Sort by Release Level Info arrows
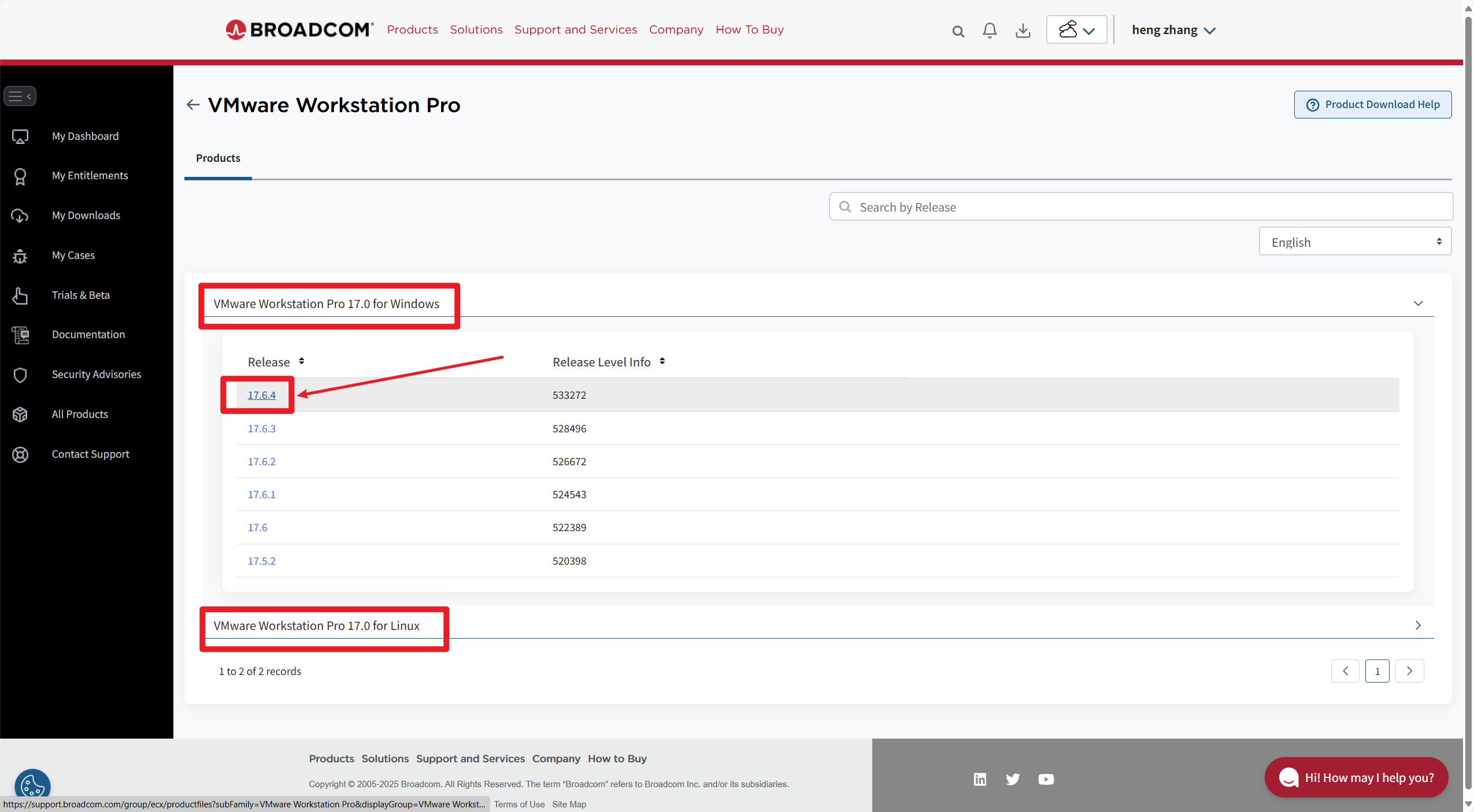Viewport: 1474px width, 812px height. coord(662,361)
